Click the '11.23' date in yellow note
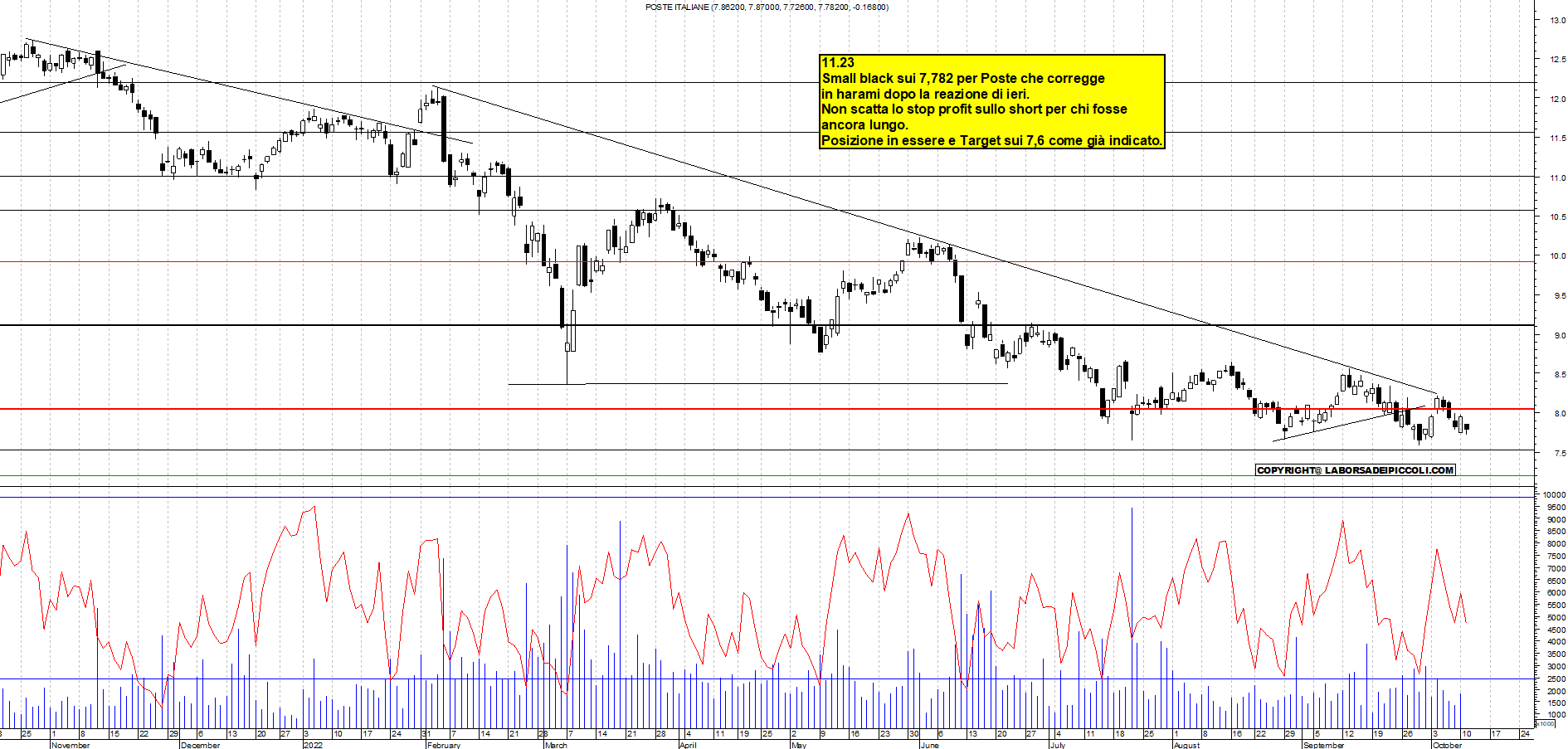The height and width of the screenshot is (749, 1568). (838, 62)
